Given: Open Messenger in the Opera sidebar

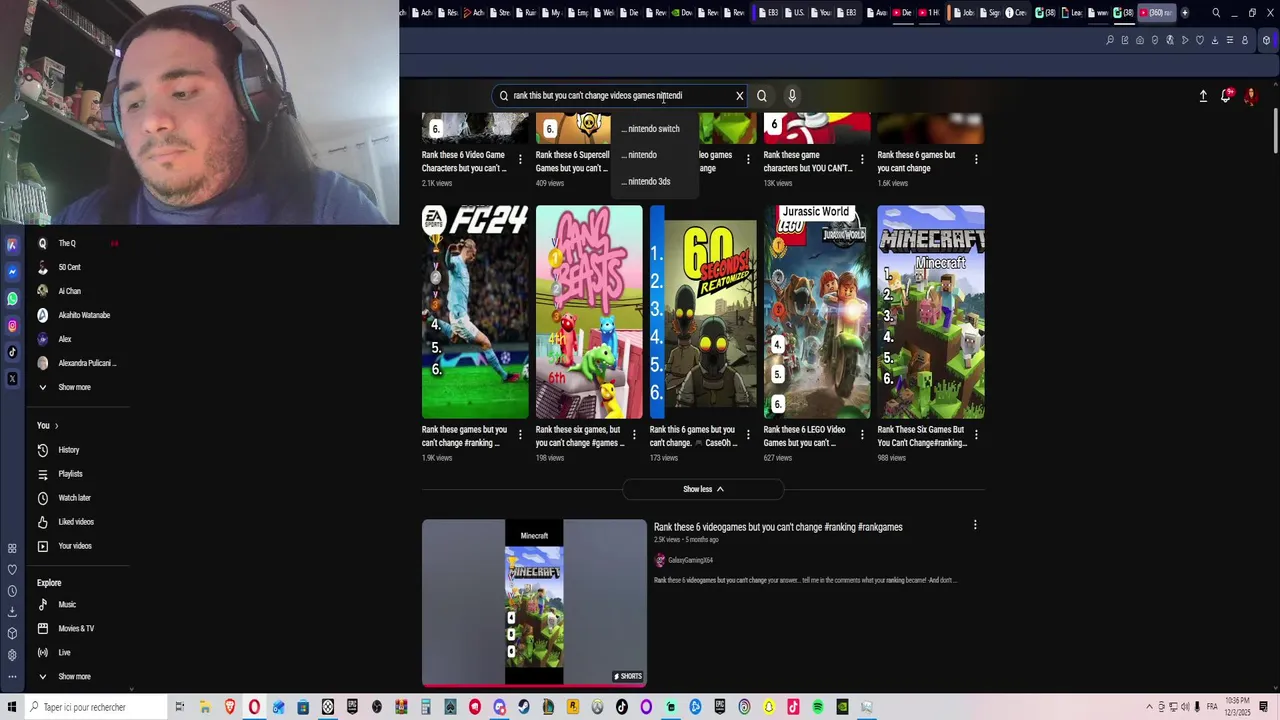Looking at the screenshot, I should [x=12, y=272].
